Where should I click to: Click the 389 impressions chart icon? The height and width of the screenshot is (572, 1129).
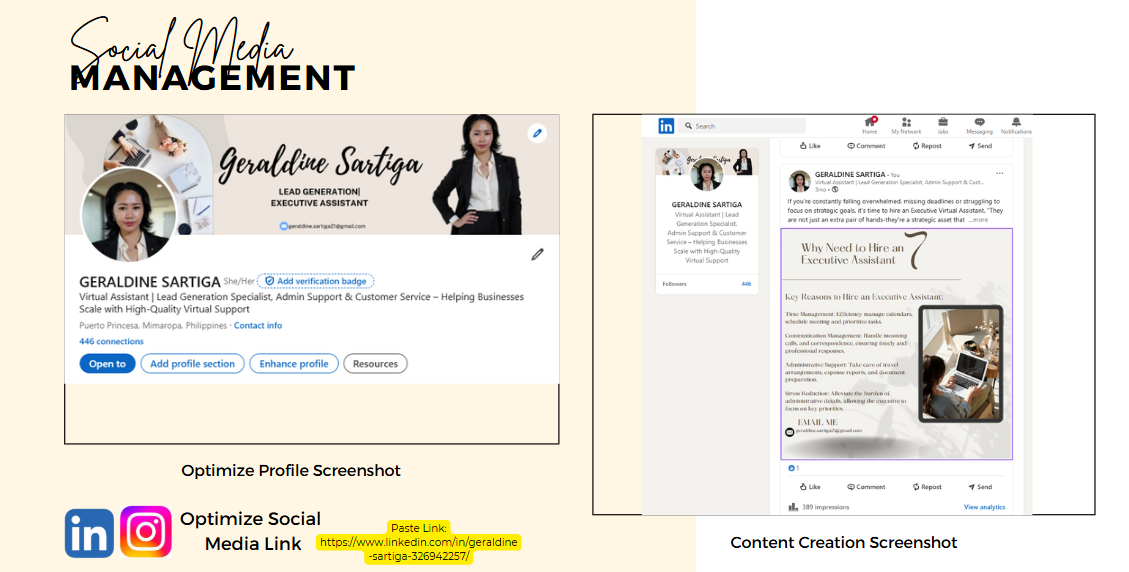pyautogui.click(x=793, y=507)
